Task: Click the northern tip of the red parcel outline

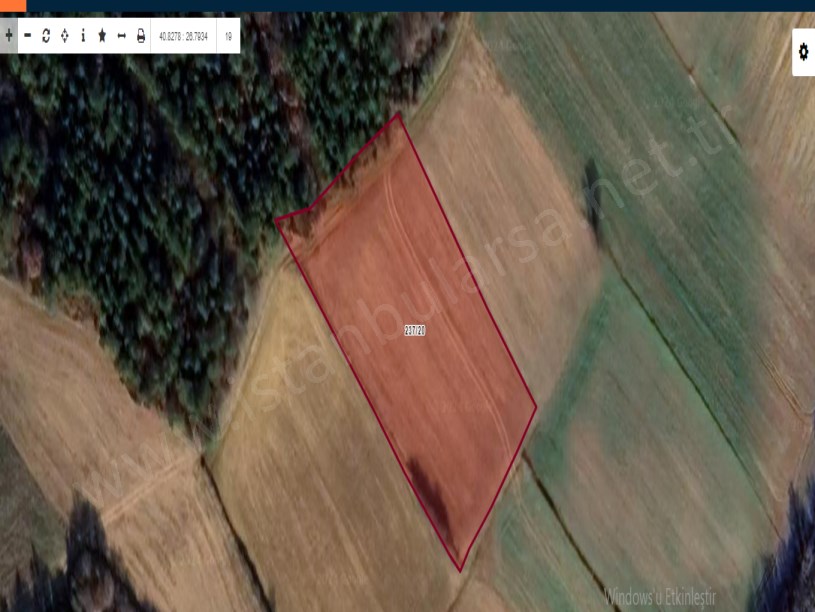Action: pos(400,115)
